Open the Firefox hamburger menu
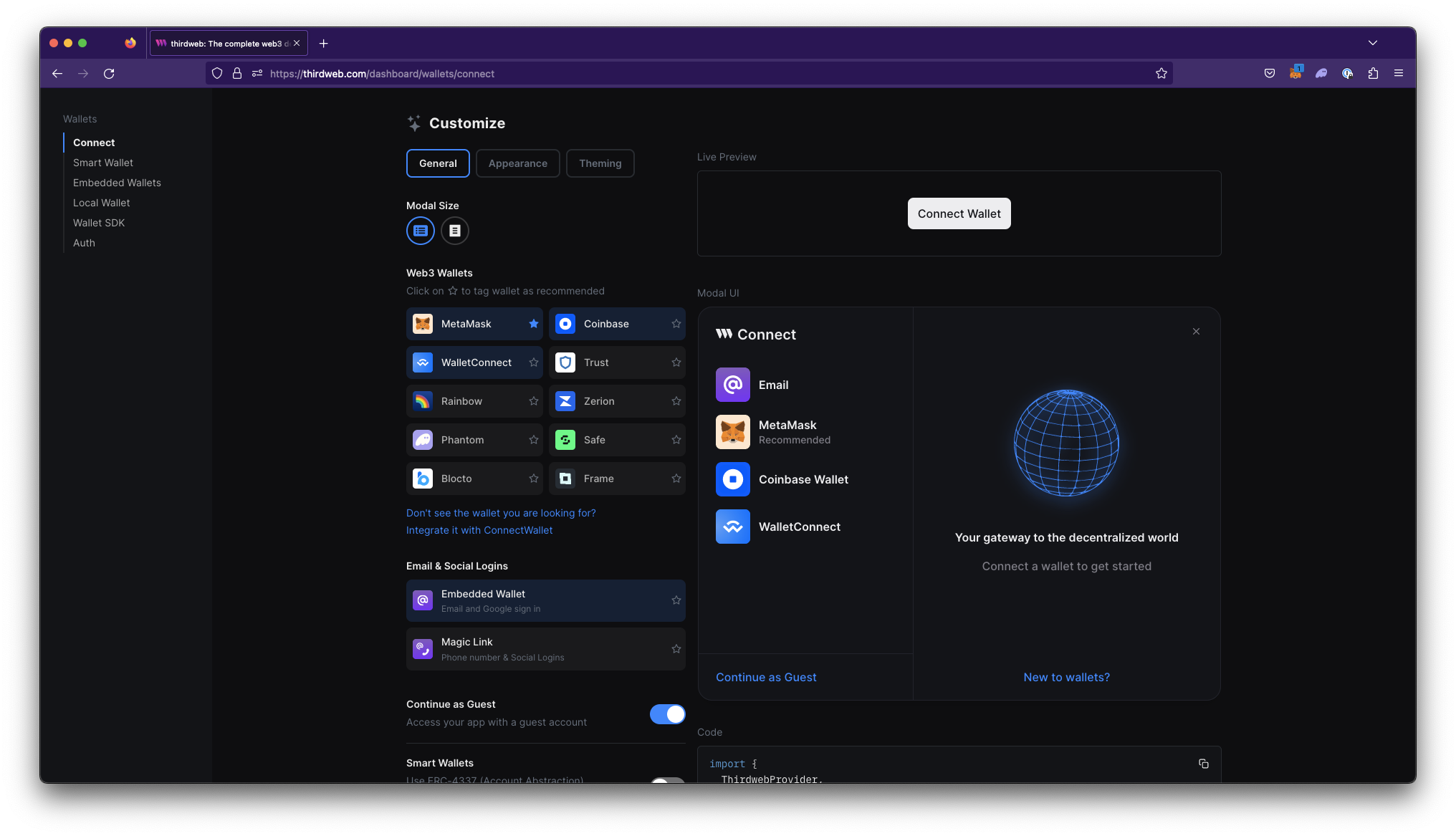Viewport: 1456px width, 836px height. (1398, 73)
